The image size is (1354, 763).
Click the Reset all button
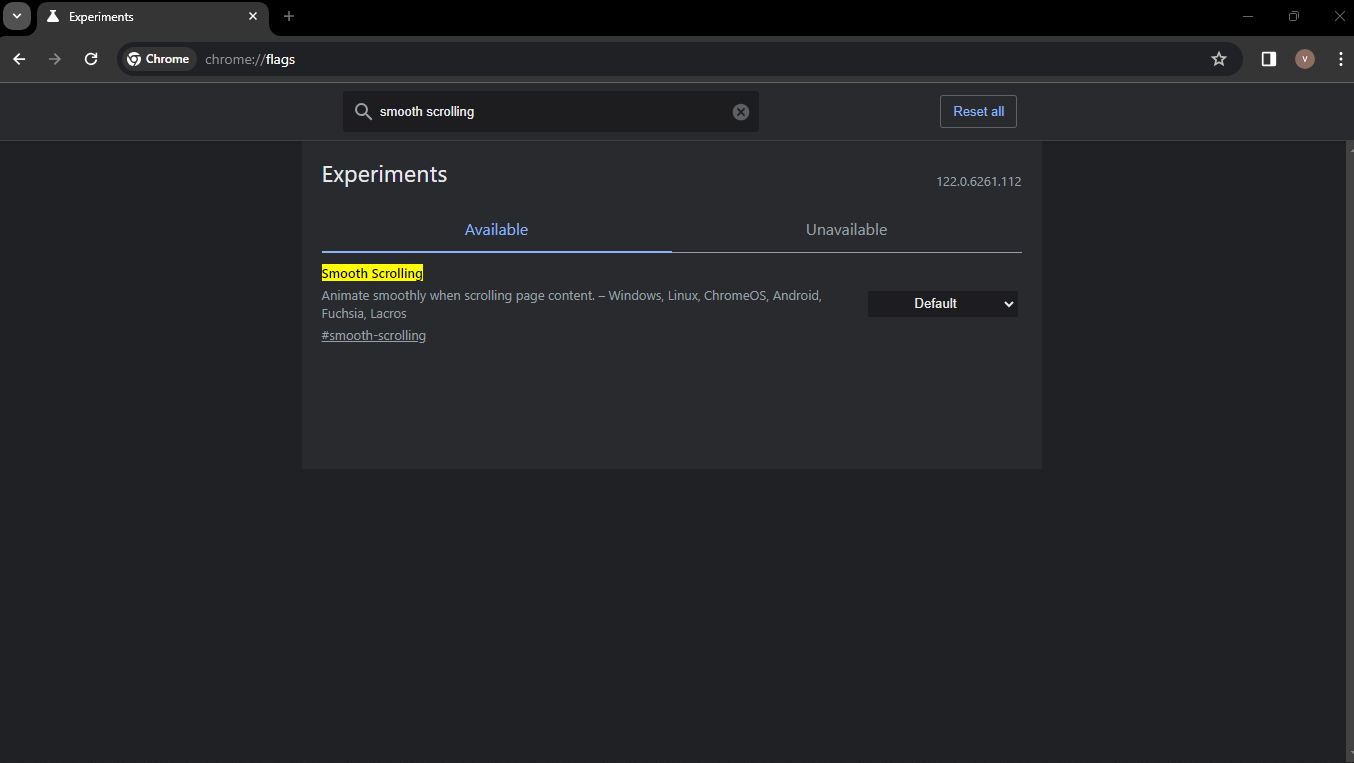[977, 111]
